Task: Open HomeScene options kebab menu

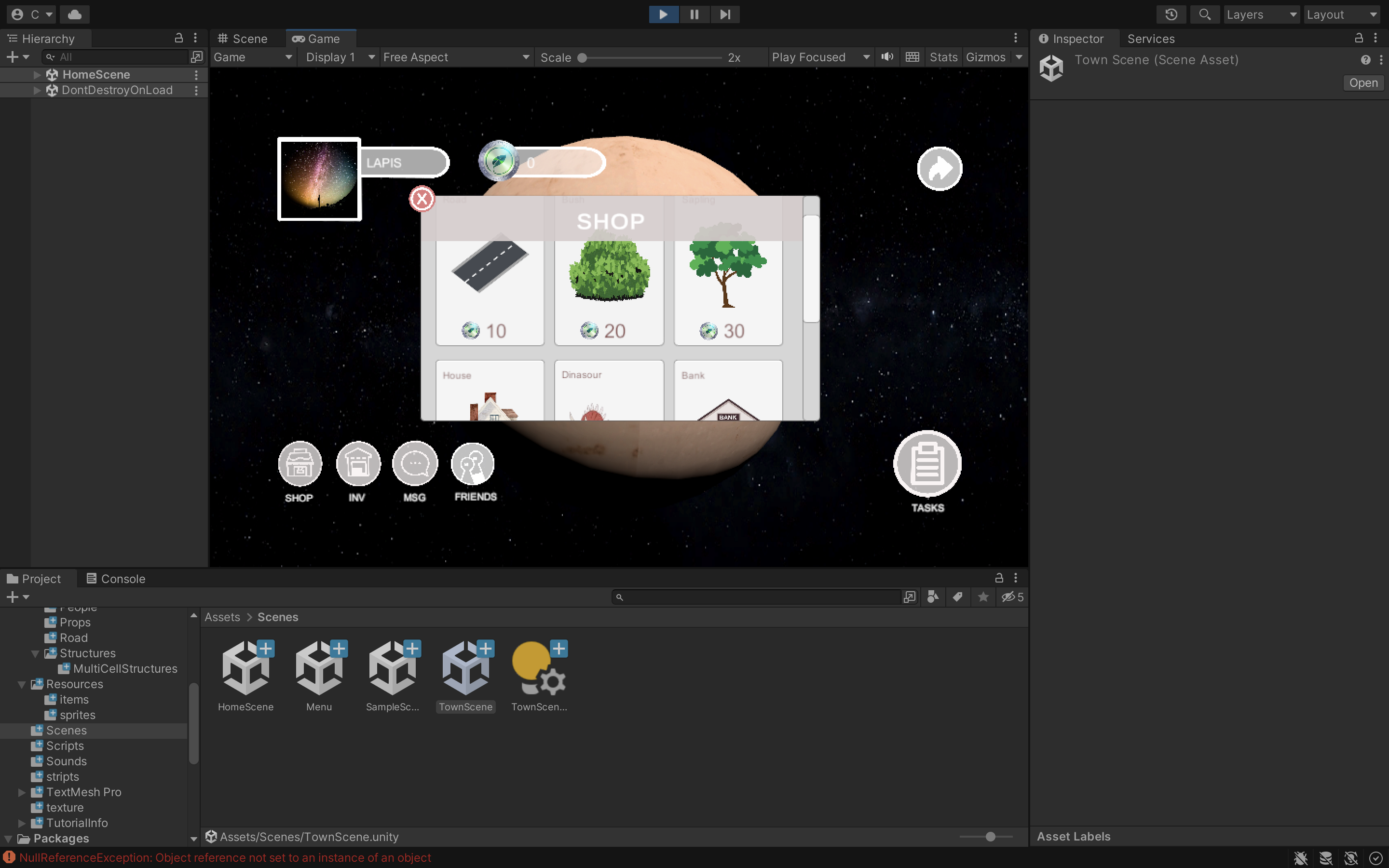Action: coord(196,75)
